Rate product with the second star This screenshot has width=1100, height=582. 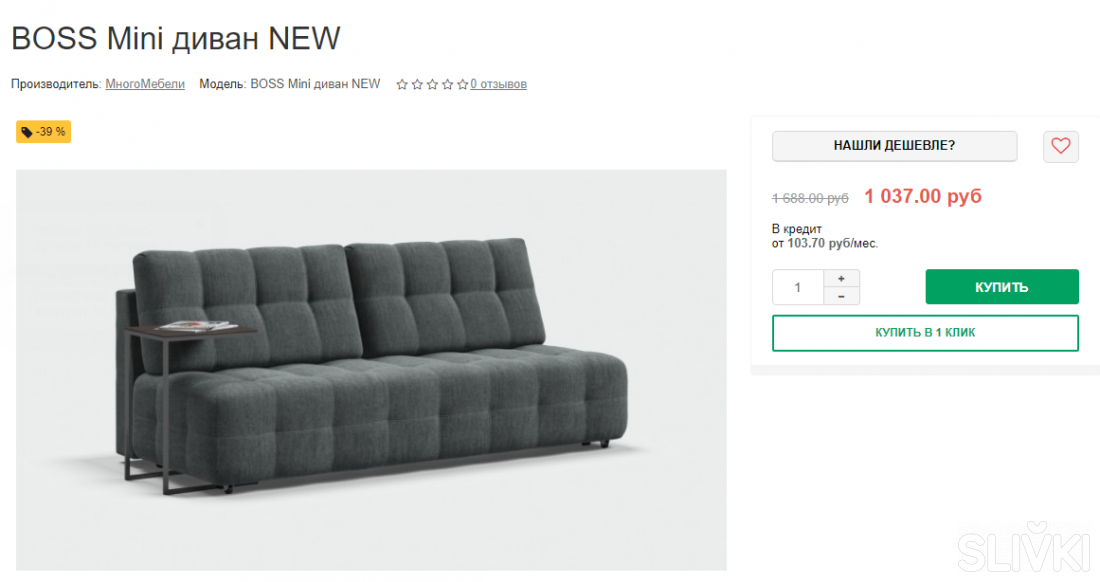(417, 85)
